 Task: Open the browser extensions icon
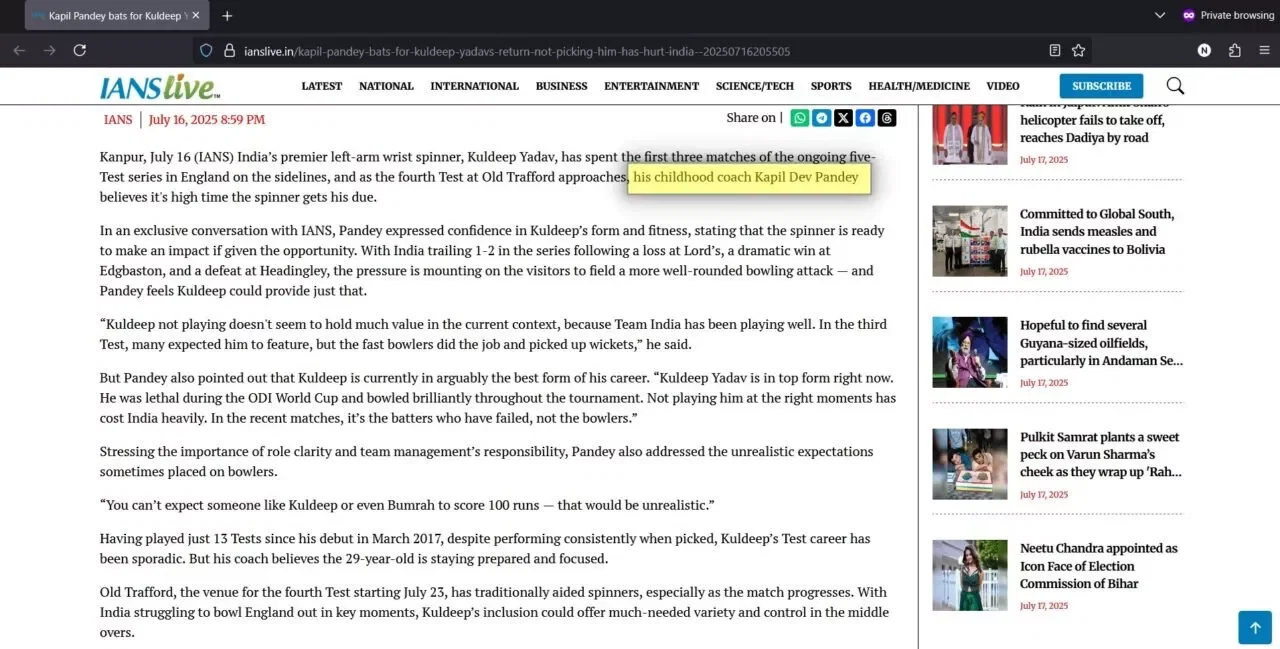(x=1234, y=50)
